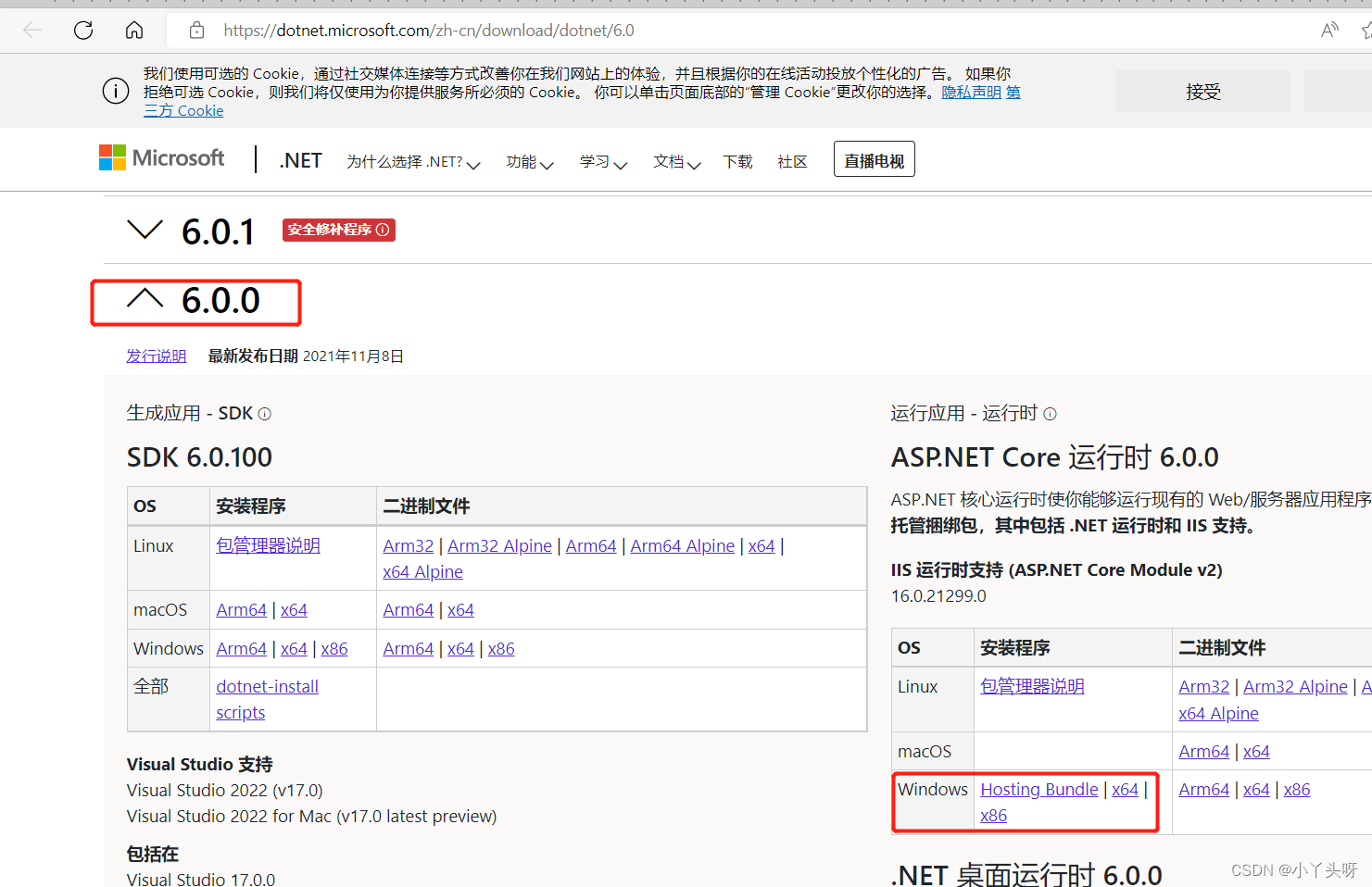Click the browser back arrow
The height and width of the screenshot is (887, 1372).
[32, 30]
